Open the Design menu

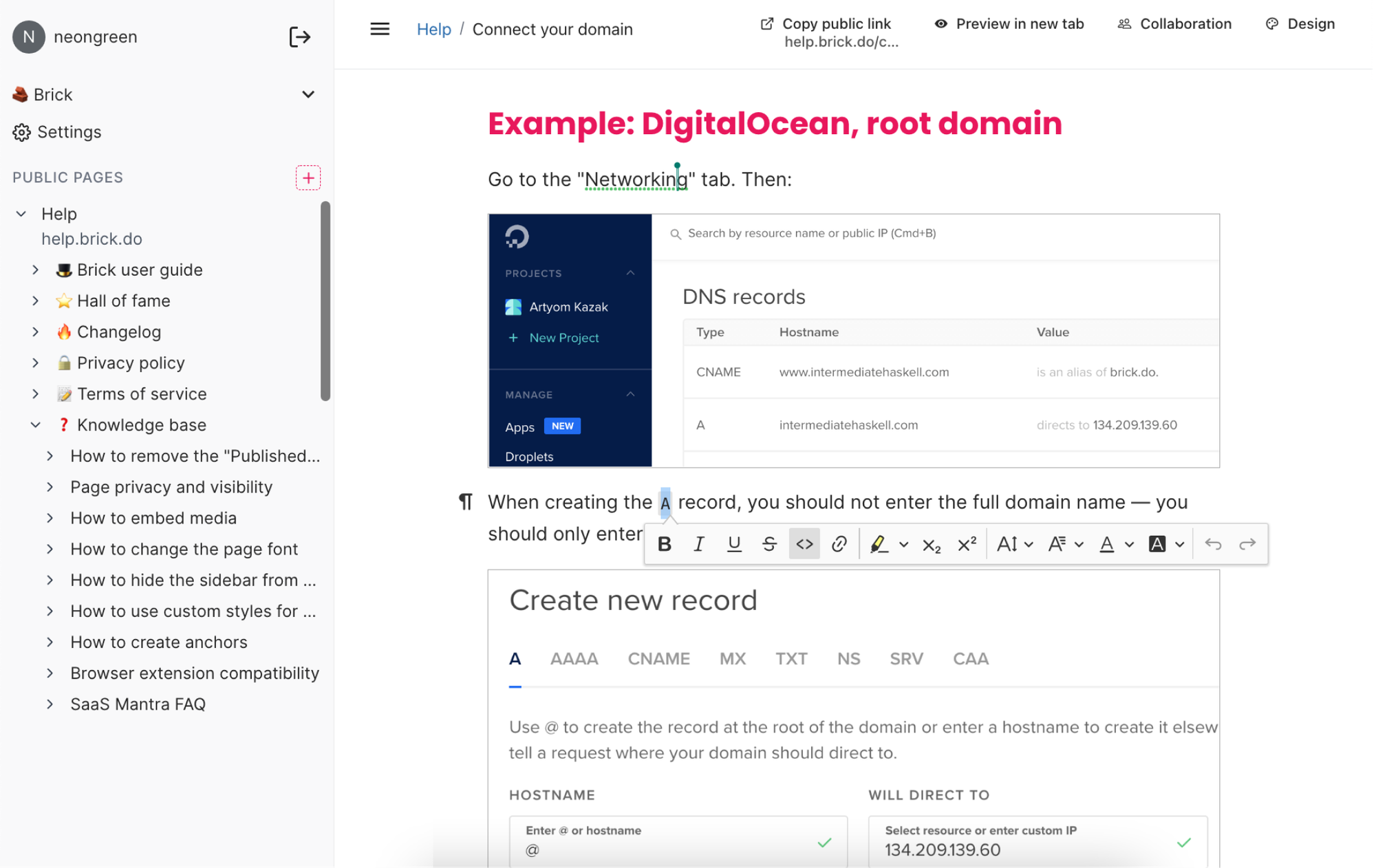pos(1300,24)
